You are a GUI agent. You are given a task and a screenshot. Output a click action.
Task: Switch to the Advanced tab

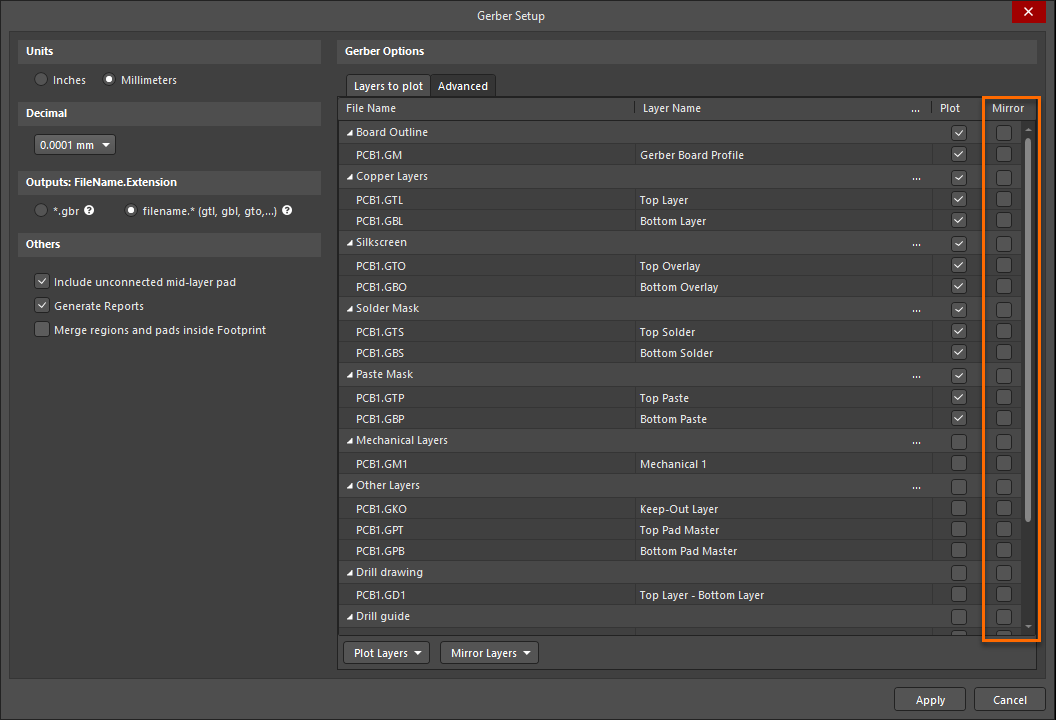(463, 86)
